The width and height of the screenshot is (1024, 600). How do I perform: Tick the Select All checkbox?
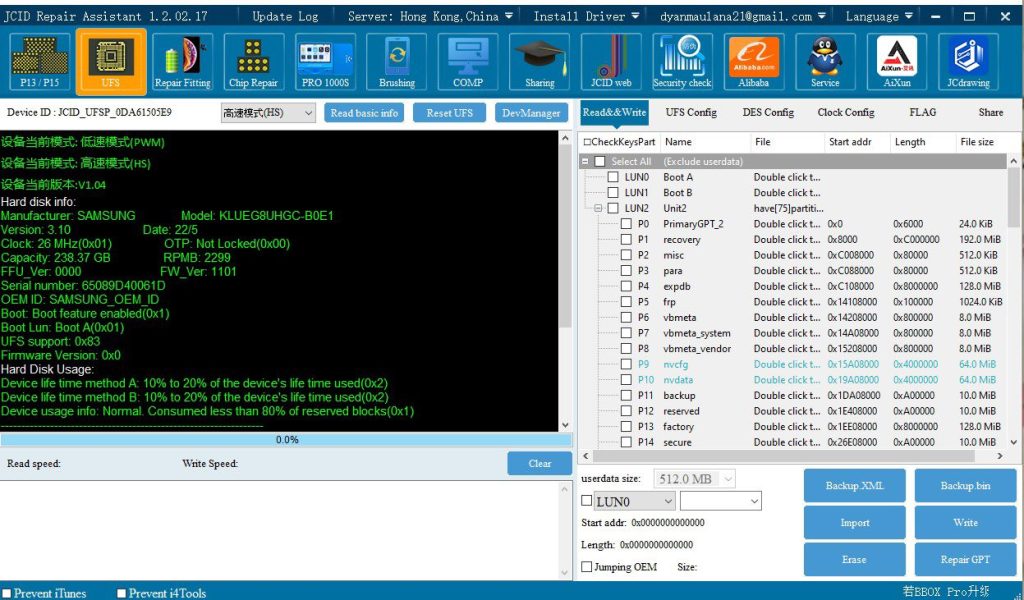click(x=600, y=161)
